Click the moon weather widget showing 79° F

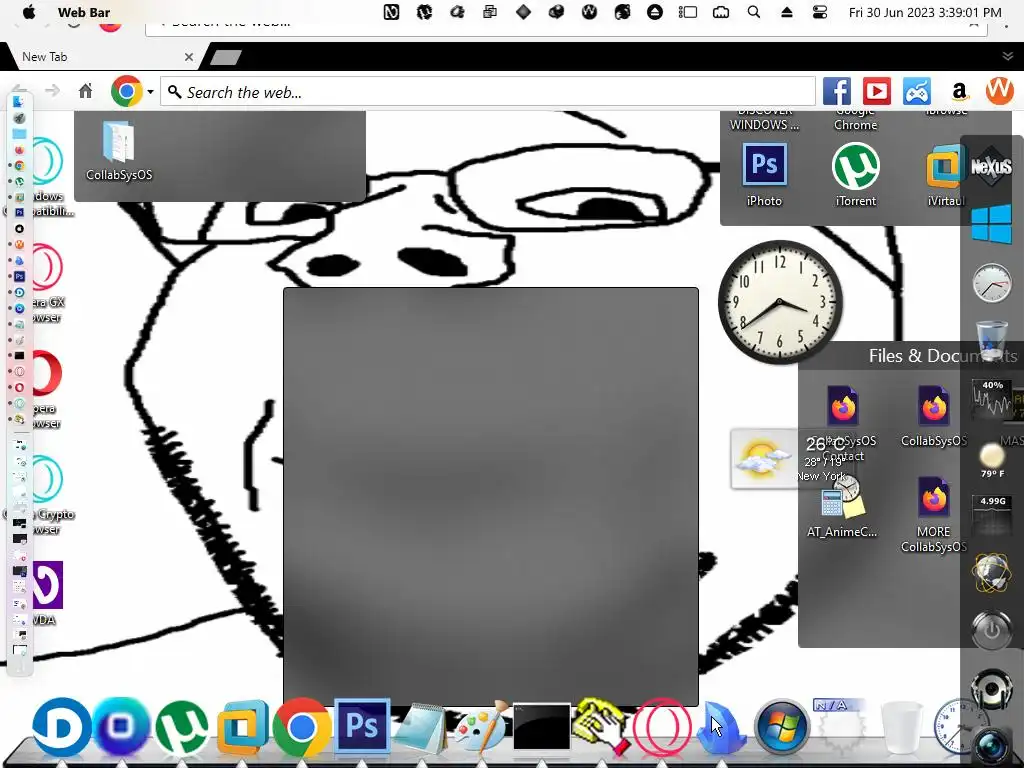click(x=992, y=458)
